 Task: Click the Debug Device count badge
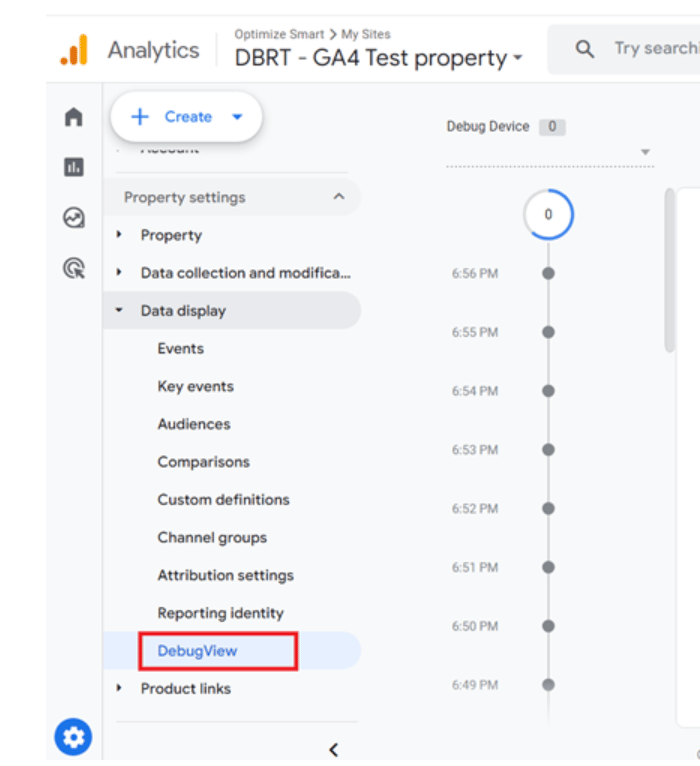coord(552,127)
